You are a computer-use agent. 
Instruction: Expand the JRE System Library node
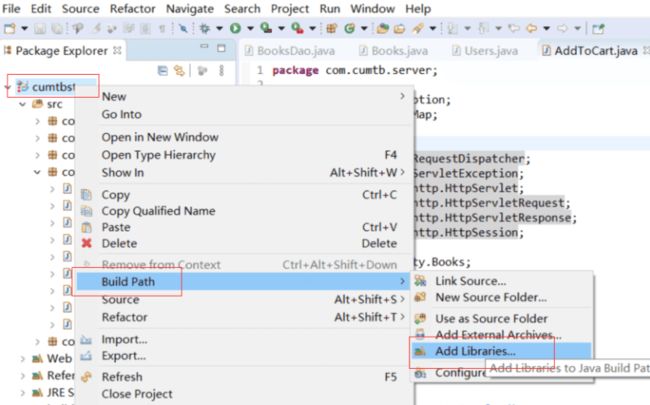(22, 393)
